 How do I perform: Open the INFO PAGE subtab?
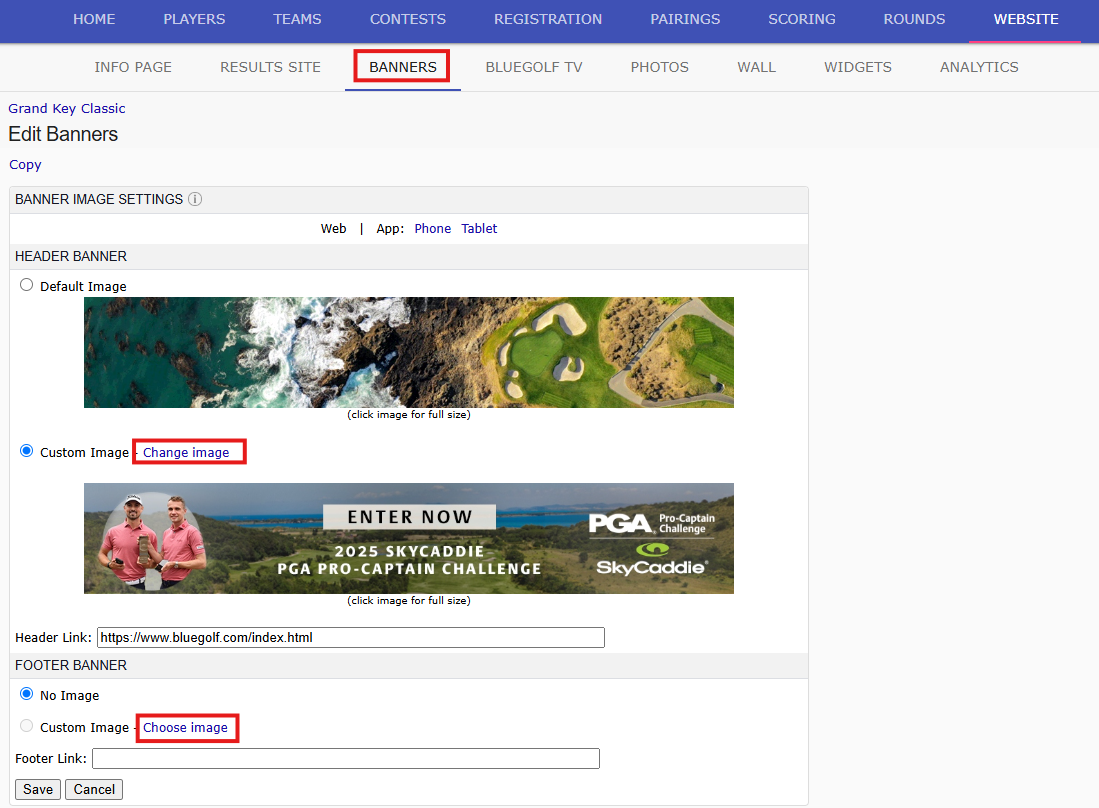tap(133, 67)
